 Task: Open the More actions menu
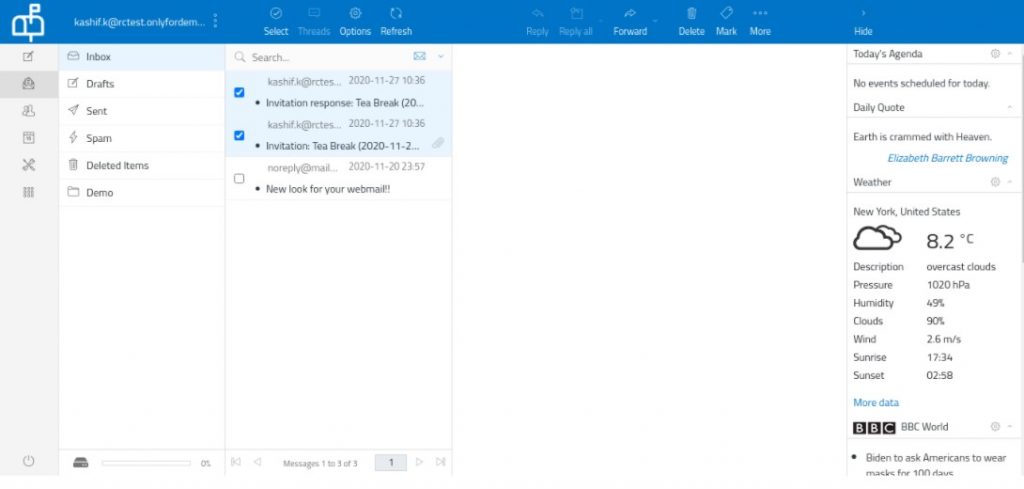(760, 14)
